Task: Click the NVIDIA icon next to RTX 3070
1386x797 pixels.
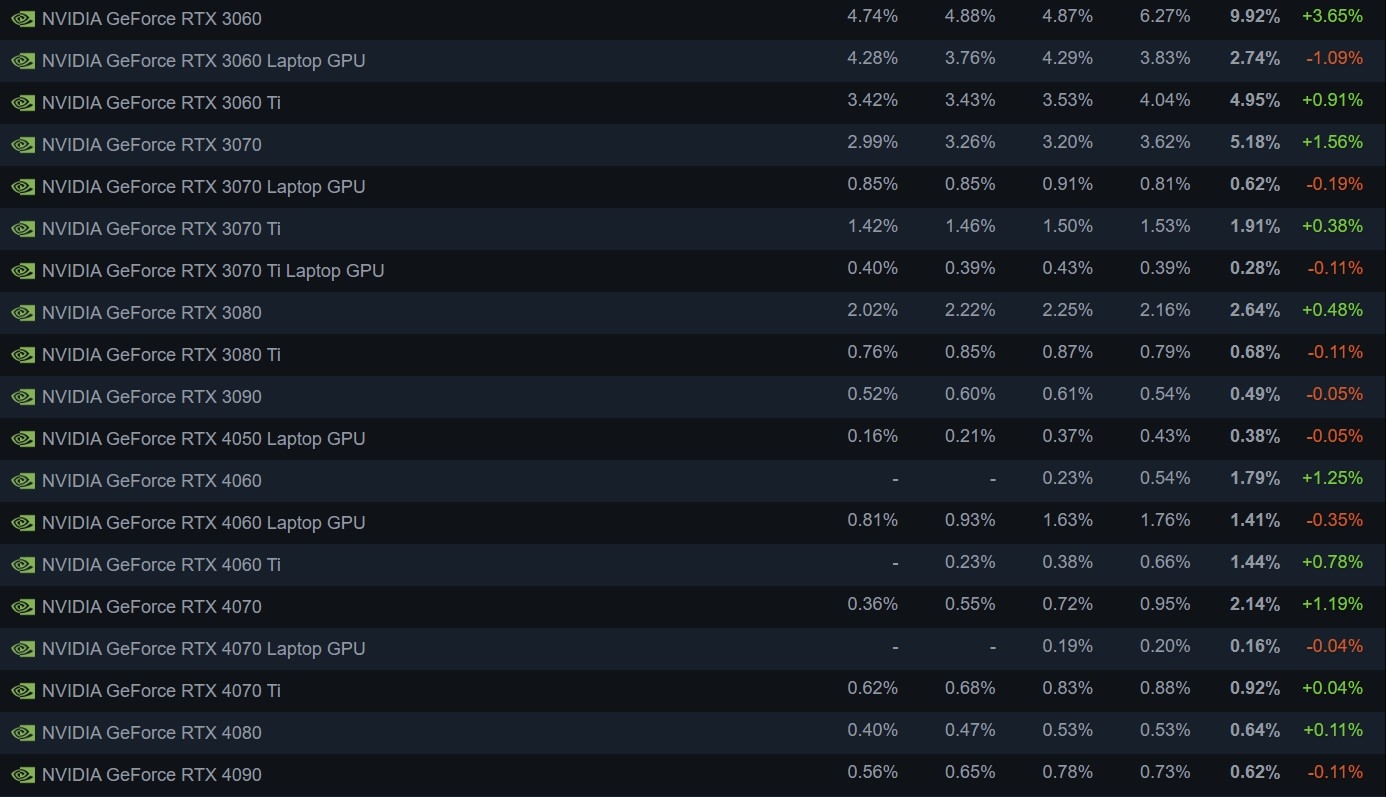Action: click(x=23, y=145)
